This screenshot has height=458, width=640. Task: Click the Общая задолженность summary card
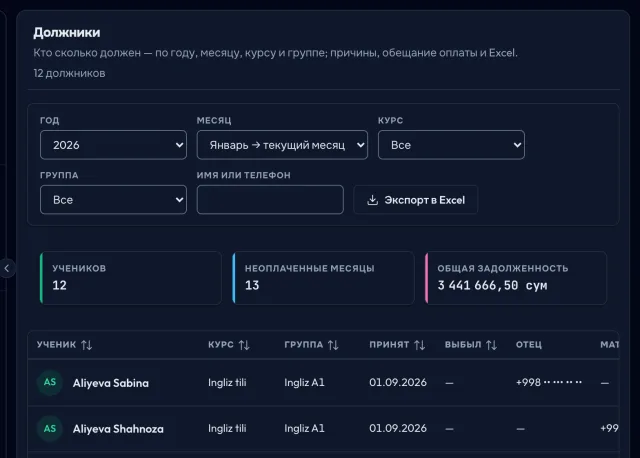tap(516, 278)
